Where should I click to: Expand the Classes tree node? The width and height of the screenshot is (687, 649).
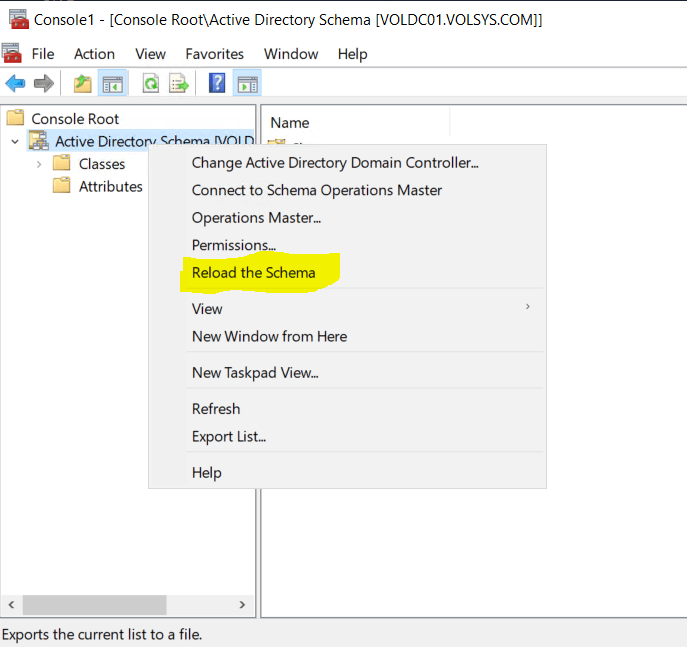tap(39, 164)
